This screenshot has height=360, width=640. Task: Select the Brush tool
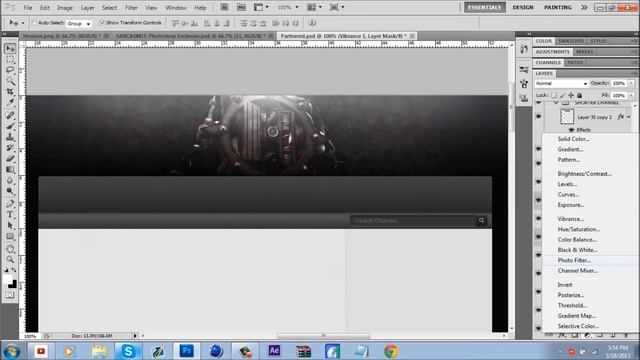click(x=10, y=126)
